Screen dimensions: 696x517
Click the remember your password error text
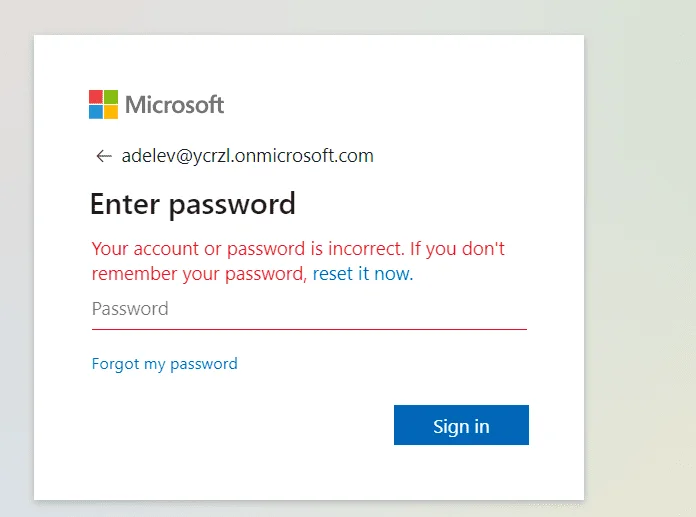pos(199,274)
